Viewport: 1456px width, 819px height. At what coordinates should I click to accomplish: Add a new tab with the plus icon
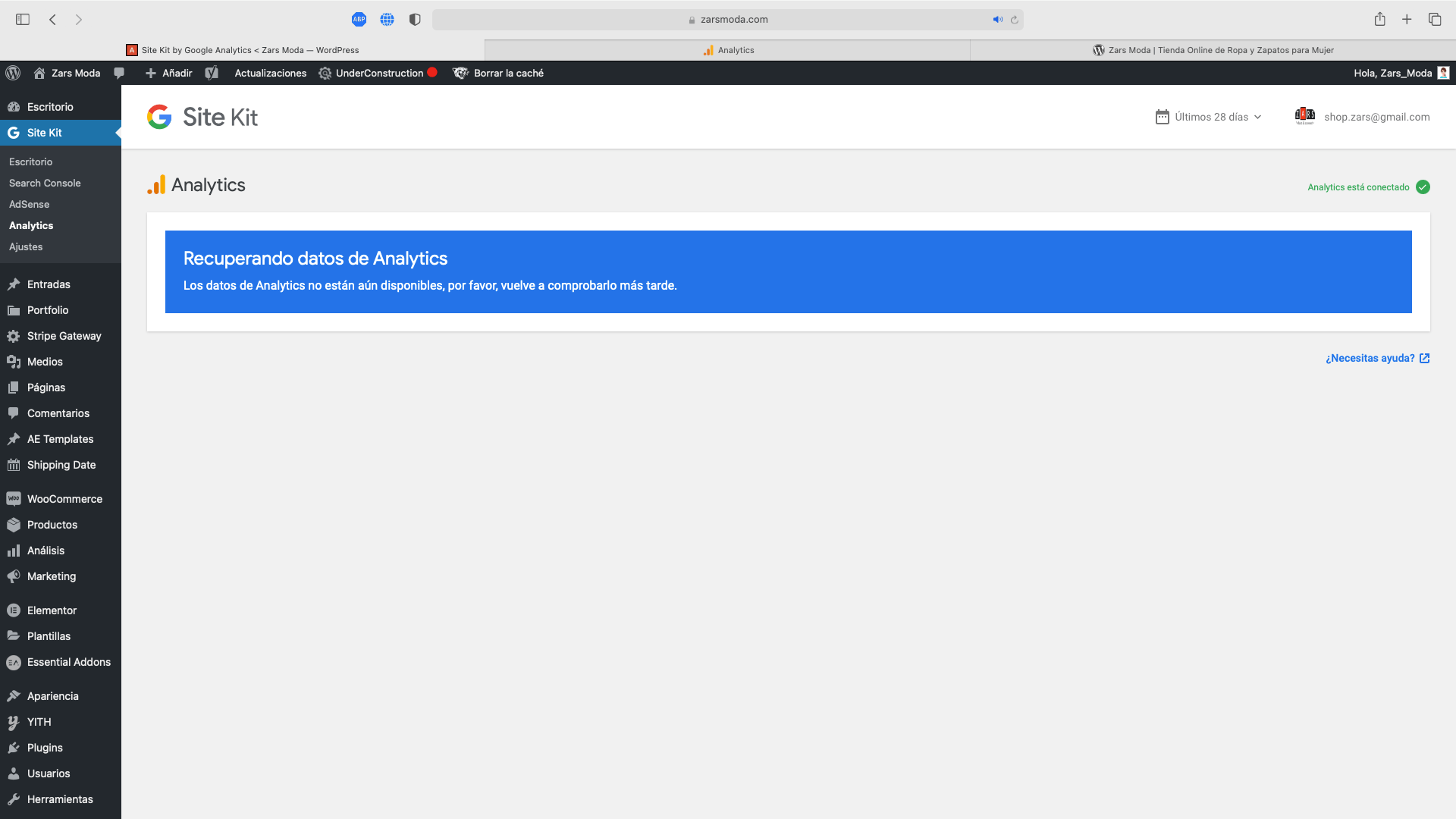pyautogui.click(x=1407, y=20)
